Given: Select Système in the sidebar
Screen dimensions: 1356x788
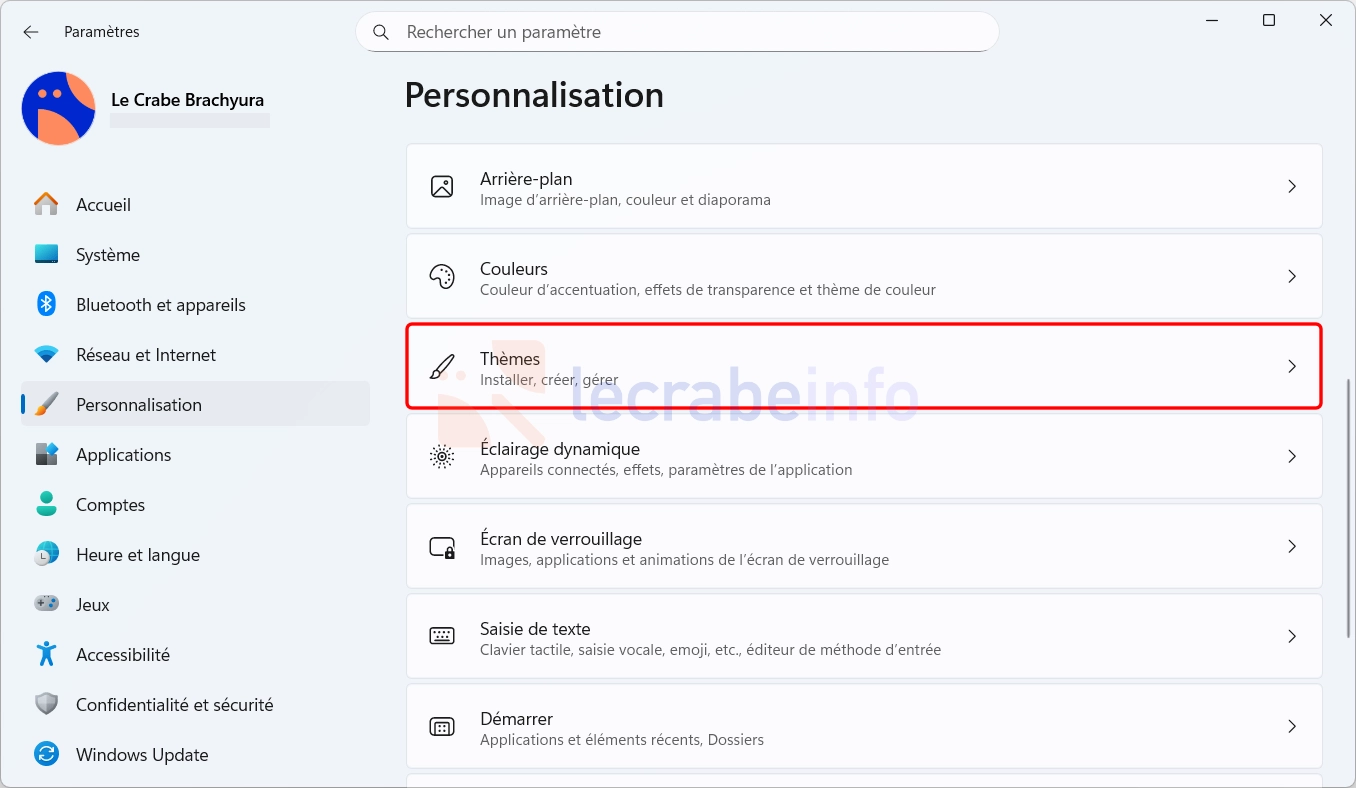Looking at the screenshot, I should pos(195,254).
